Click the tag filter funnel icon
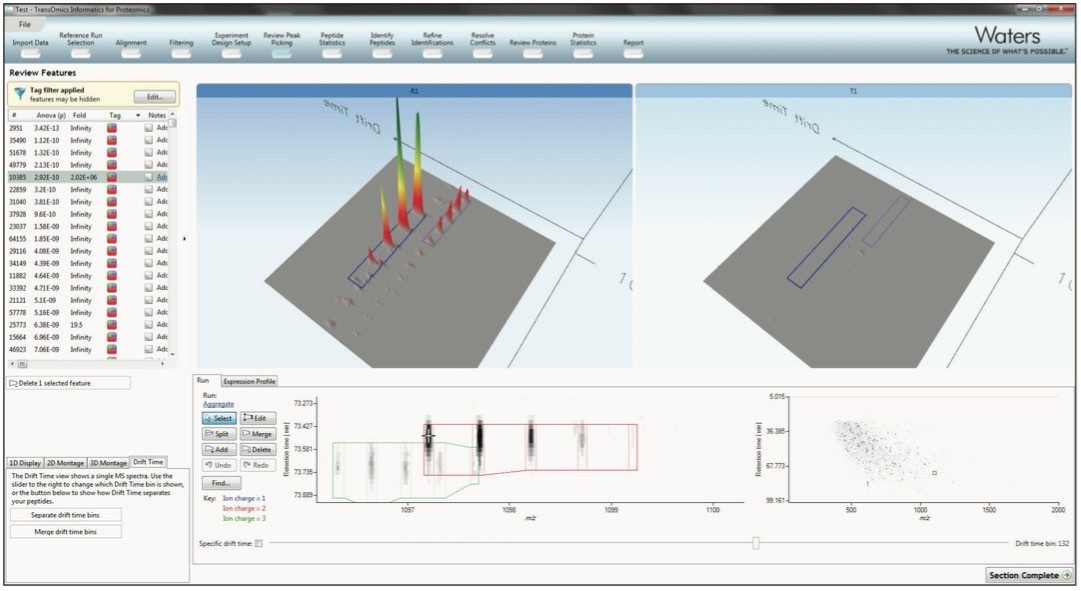Image resolution: width=1081 pixels, height=591 pixels. 19,94
